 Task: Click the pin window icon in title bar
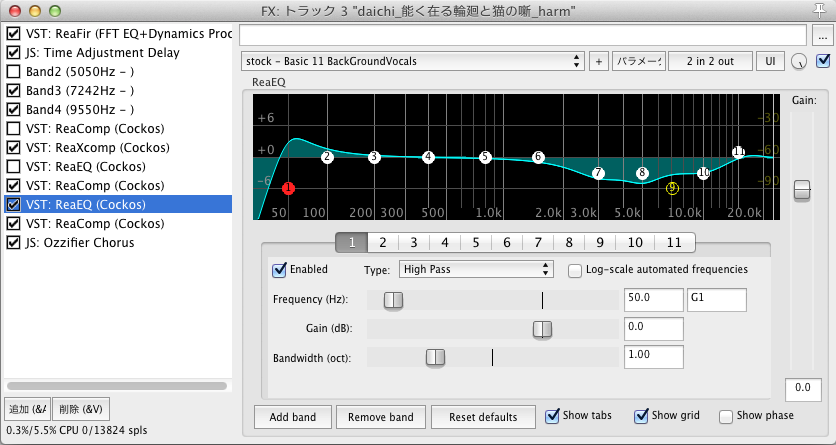[x=818, y=10]
